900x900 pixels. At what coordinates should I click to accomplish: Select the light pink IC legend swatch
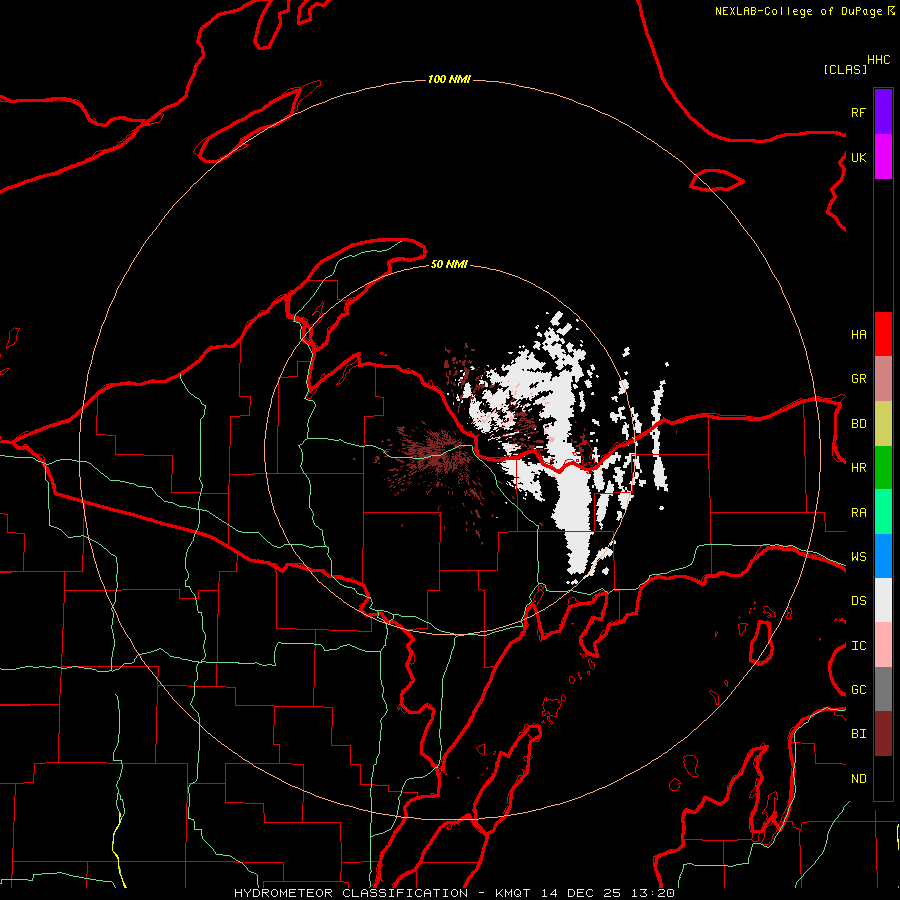pyautogui.click(x=883, y=645)
